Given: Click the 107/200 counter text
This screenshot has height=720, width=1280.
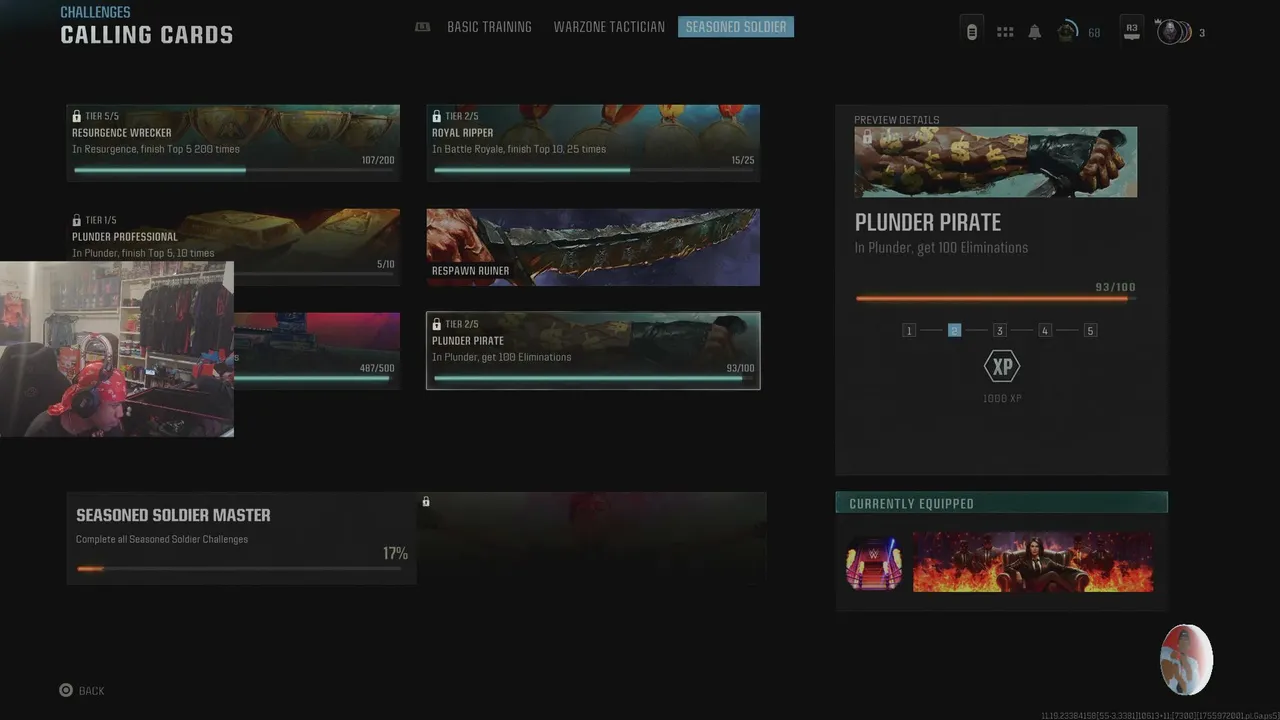Looking at the screenshot, I should tap(378, 160).
